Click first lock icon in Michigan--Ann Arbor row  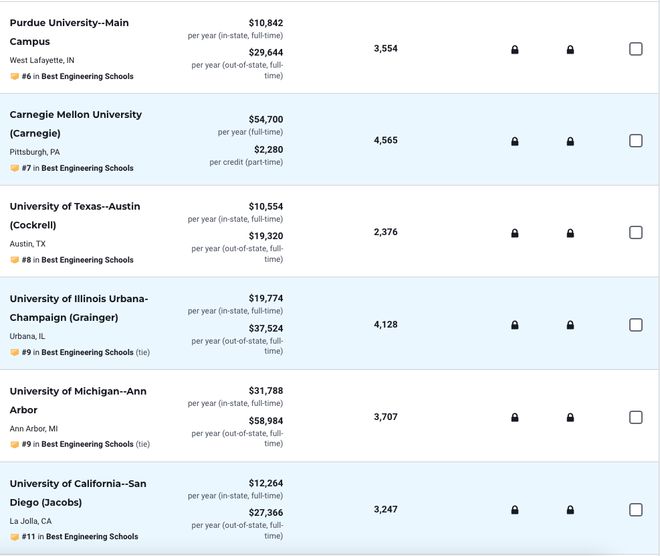click(x=514, y=418)
